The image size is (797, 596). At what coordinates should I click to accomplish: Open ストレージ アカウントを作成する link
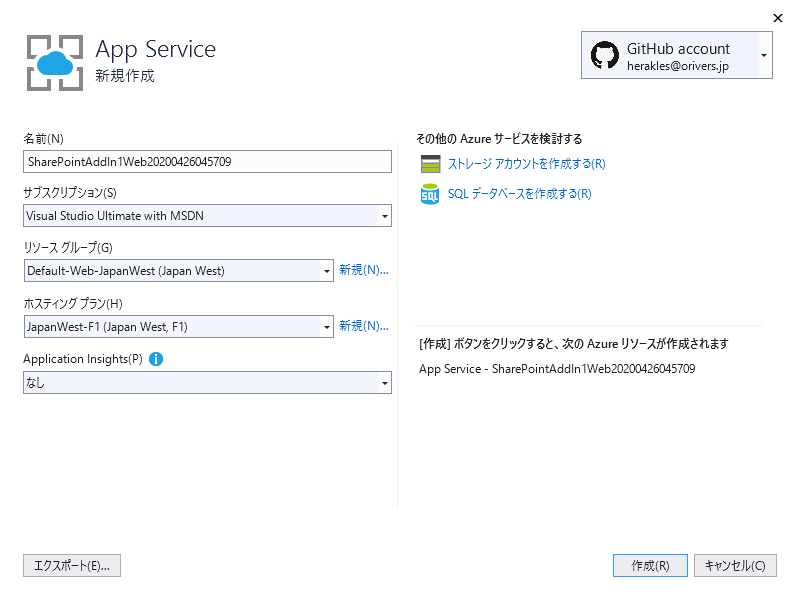click(526, 164)
